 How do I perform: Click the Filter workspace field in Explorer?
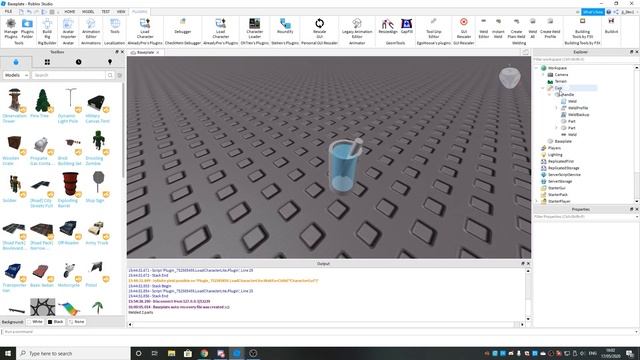(x=584, y=60)
